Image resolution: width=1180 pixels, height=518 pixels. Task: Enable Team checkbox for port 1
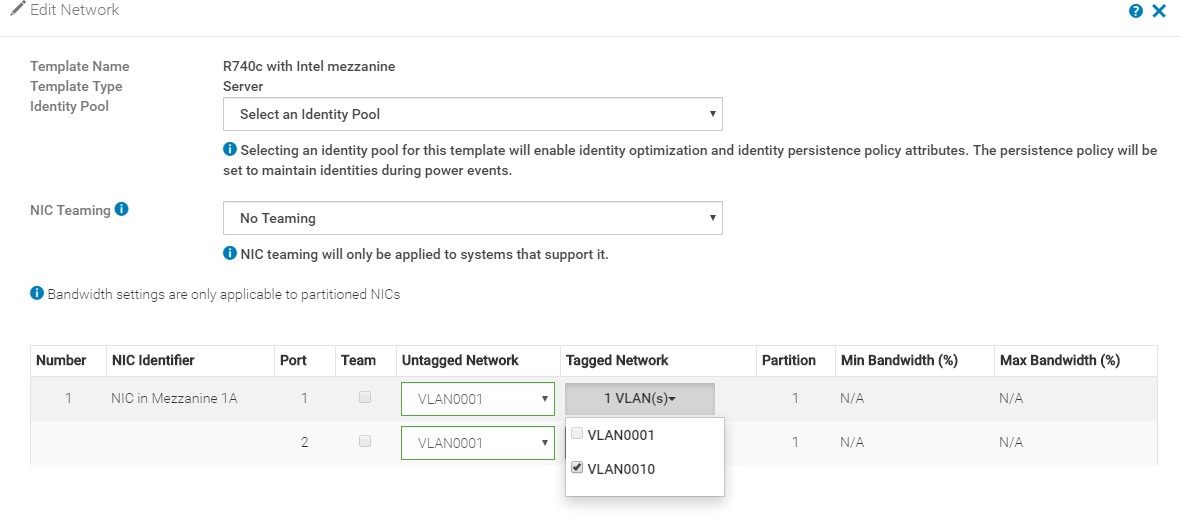click(365, 398)
